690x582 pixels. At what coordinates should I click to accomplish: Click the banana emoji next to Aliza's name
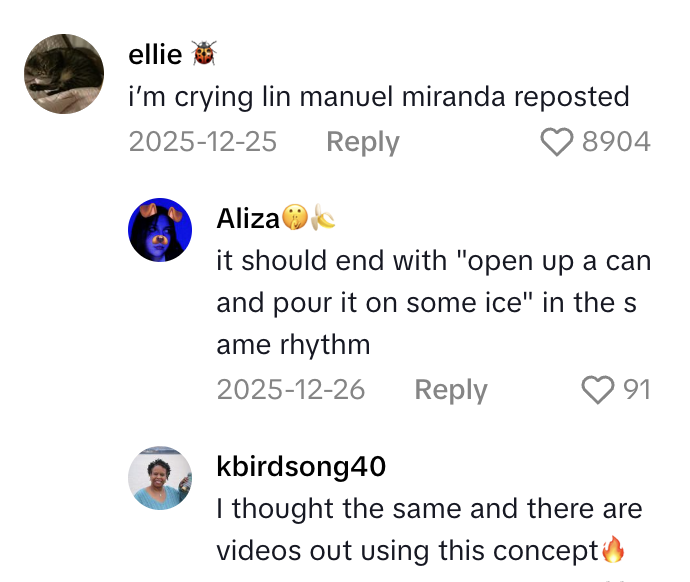point(322,217)
